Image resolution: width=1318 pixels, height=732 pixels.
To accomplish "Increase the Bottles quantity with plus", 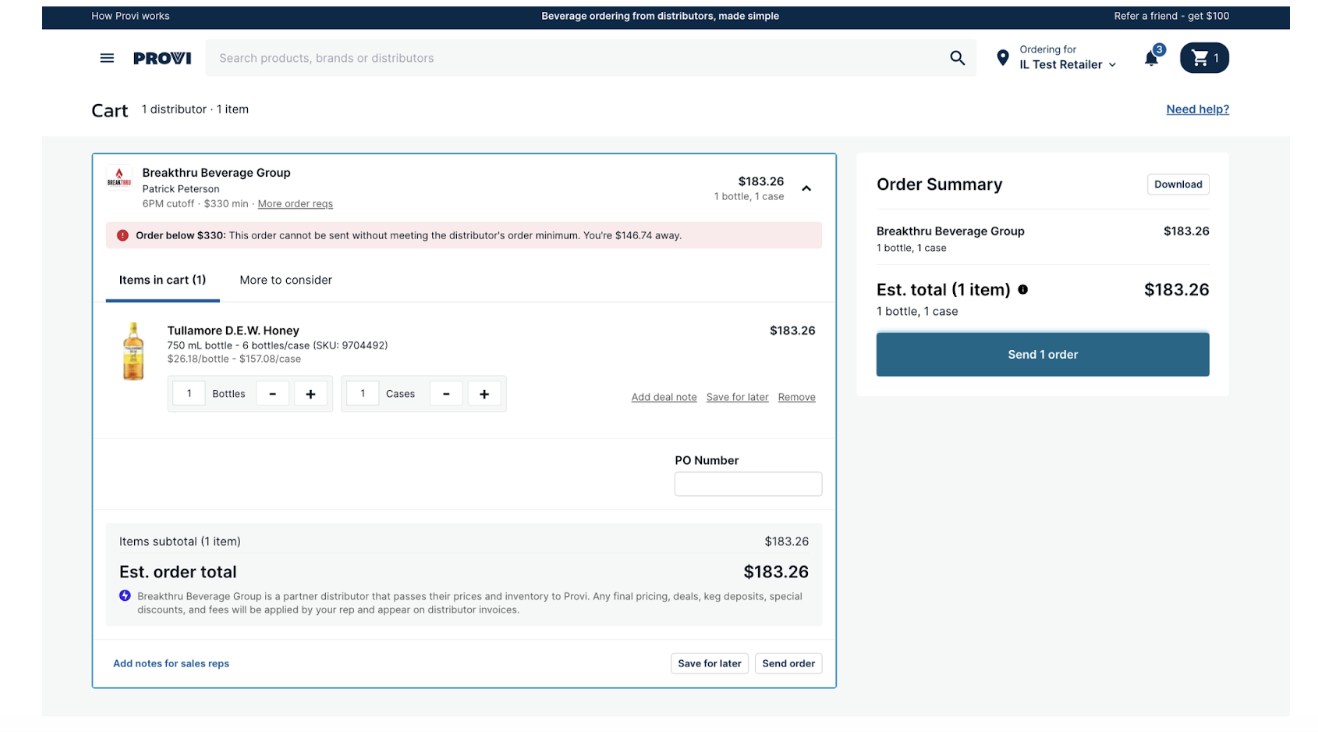I will 310,393.
